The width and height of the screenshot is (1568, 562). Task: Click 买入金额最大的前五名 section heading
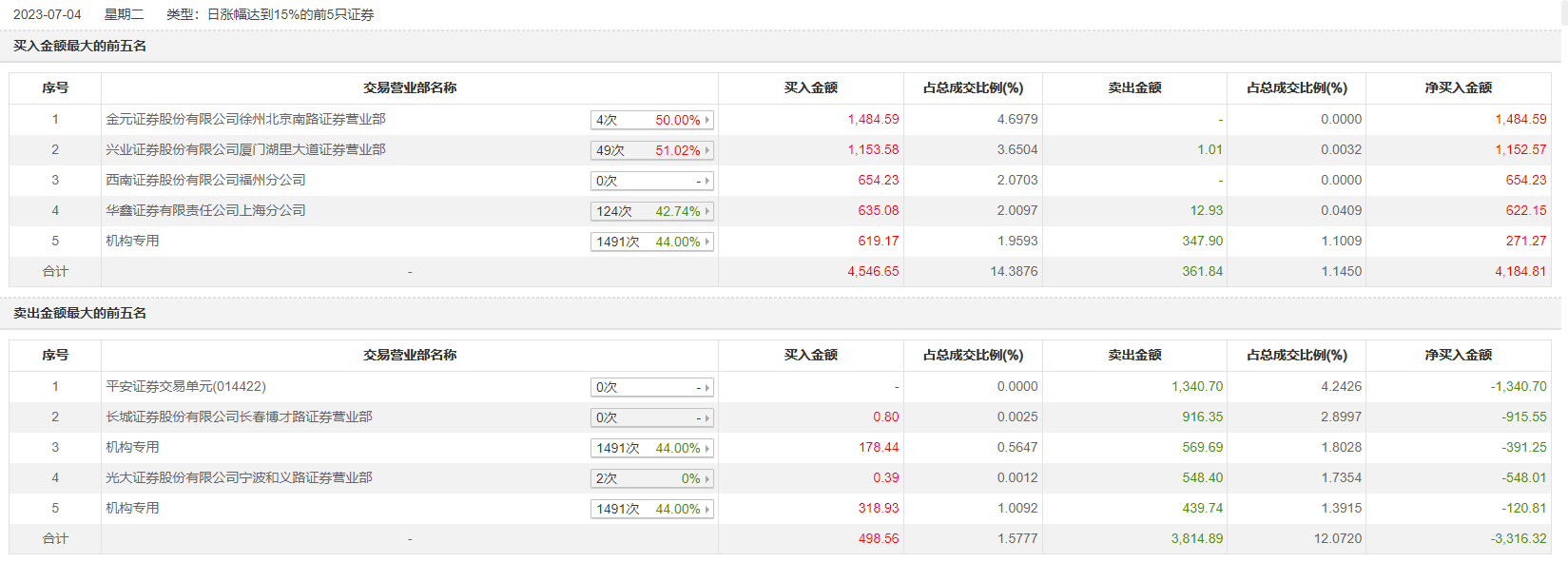80,46
